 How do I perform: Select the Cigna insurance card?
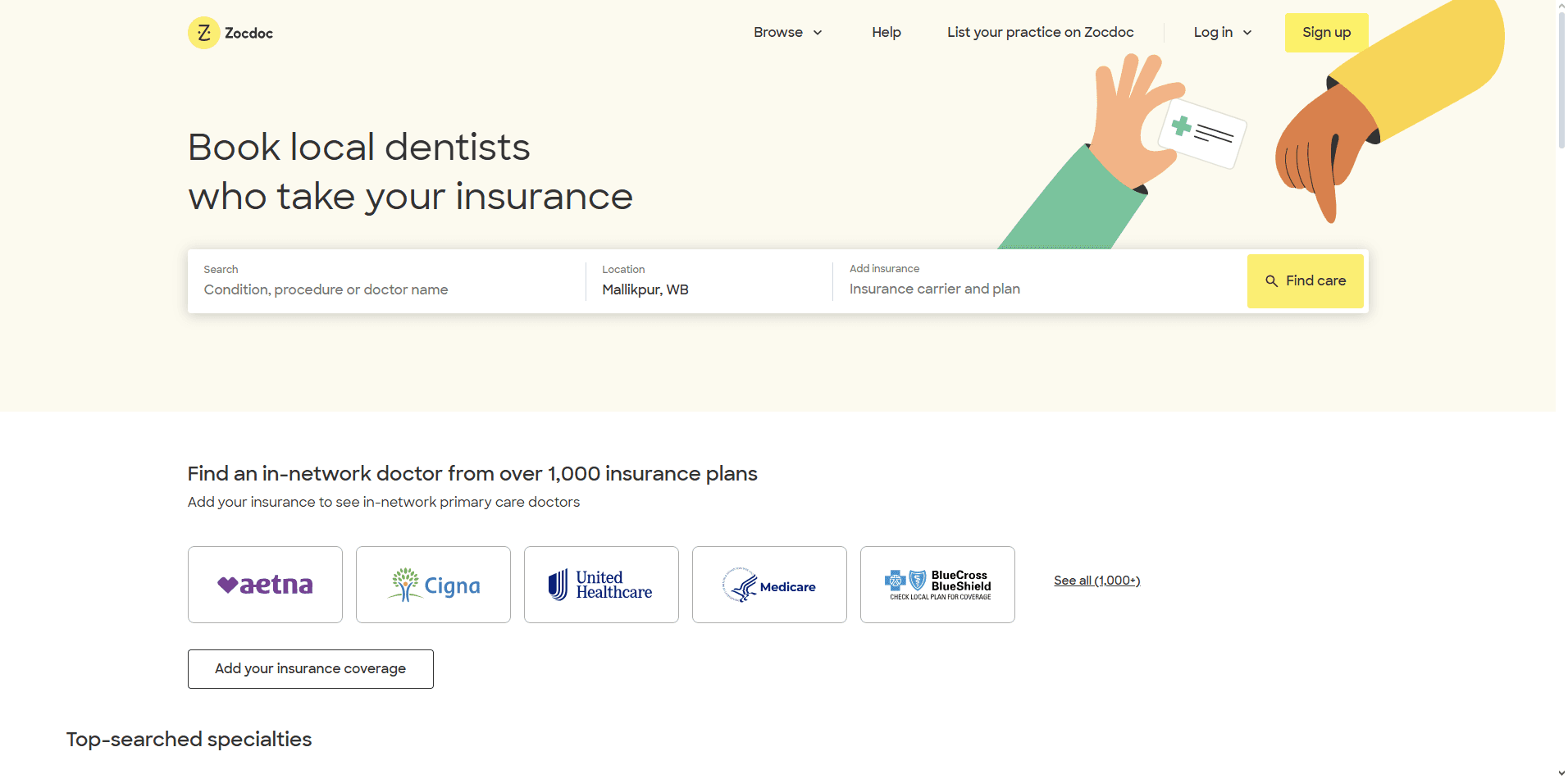[x=433, y=585]
